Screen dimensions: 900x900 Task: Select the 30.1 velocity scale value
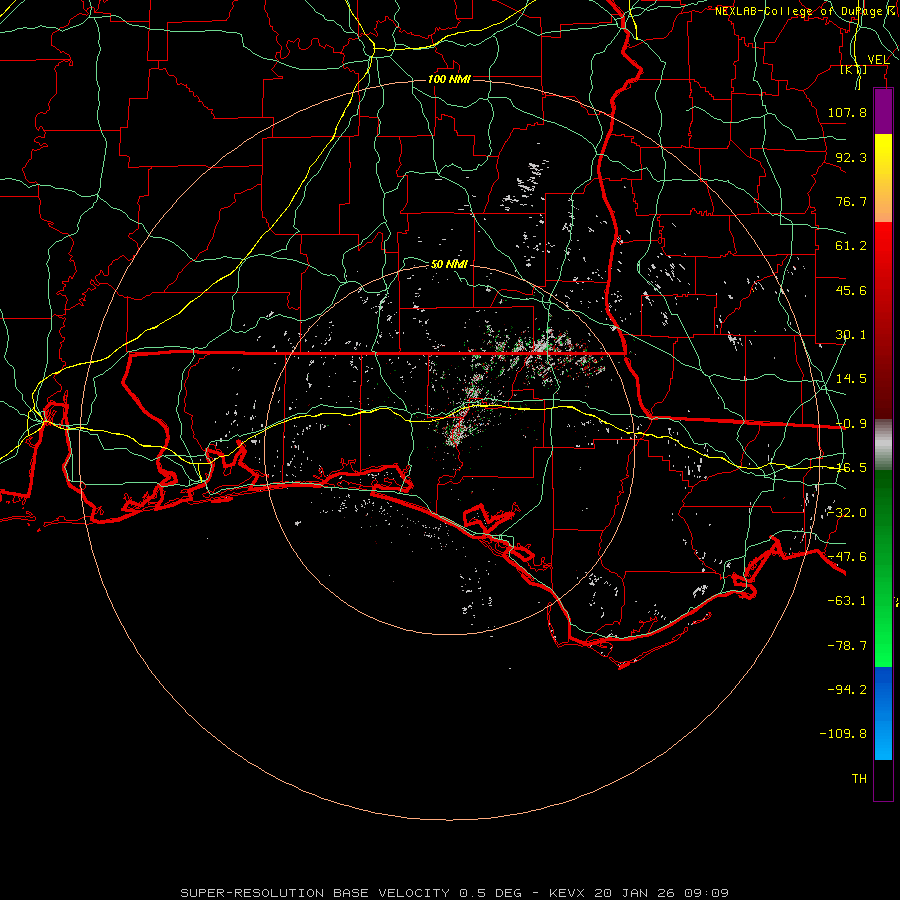(x=851, y=335)
